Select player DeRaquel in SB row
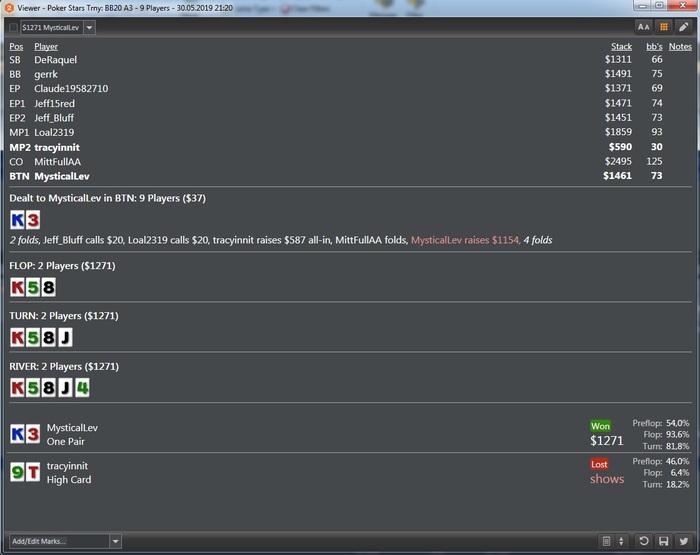The image size is (700, 555). click(55, 60)
